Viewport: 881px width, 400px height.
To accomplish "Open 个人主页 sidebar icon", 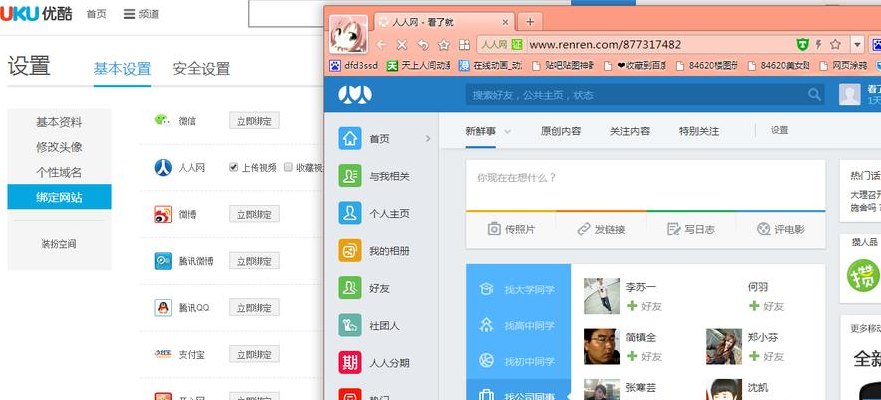I will pyautogui.click(x=349, y=213).
